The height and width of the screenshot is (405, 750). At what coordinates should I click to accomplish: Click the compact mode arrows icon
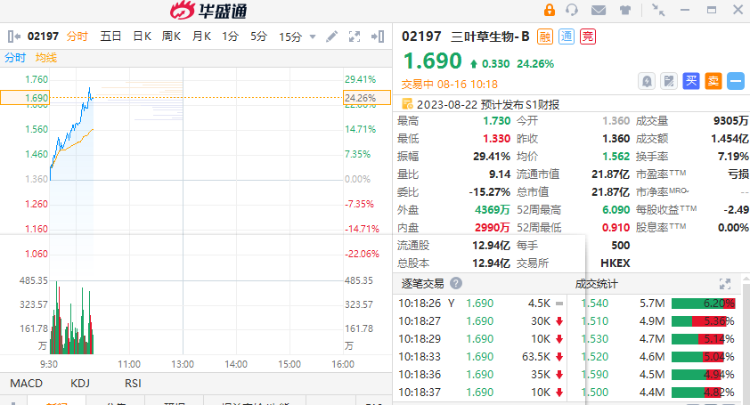pos(659,10)
